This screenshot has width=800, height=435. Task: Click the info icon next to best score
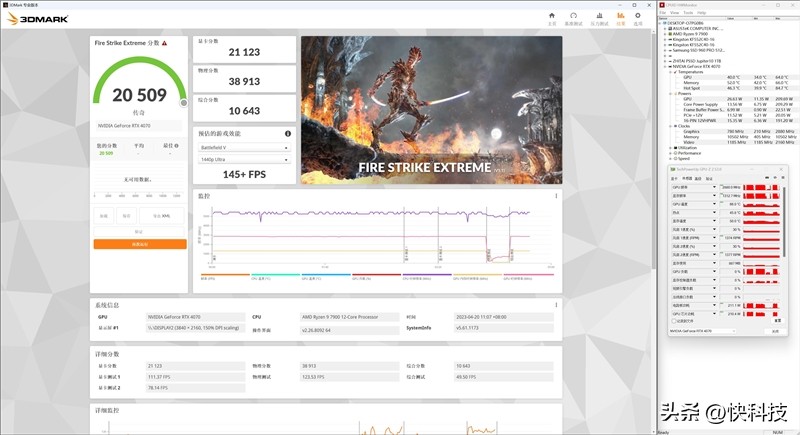click(x=177, y=146)
